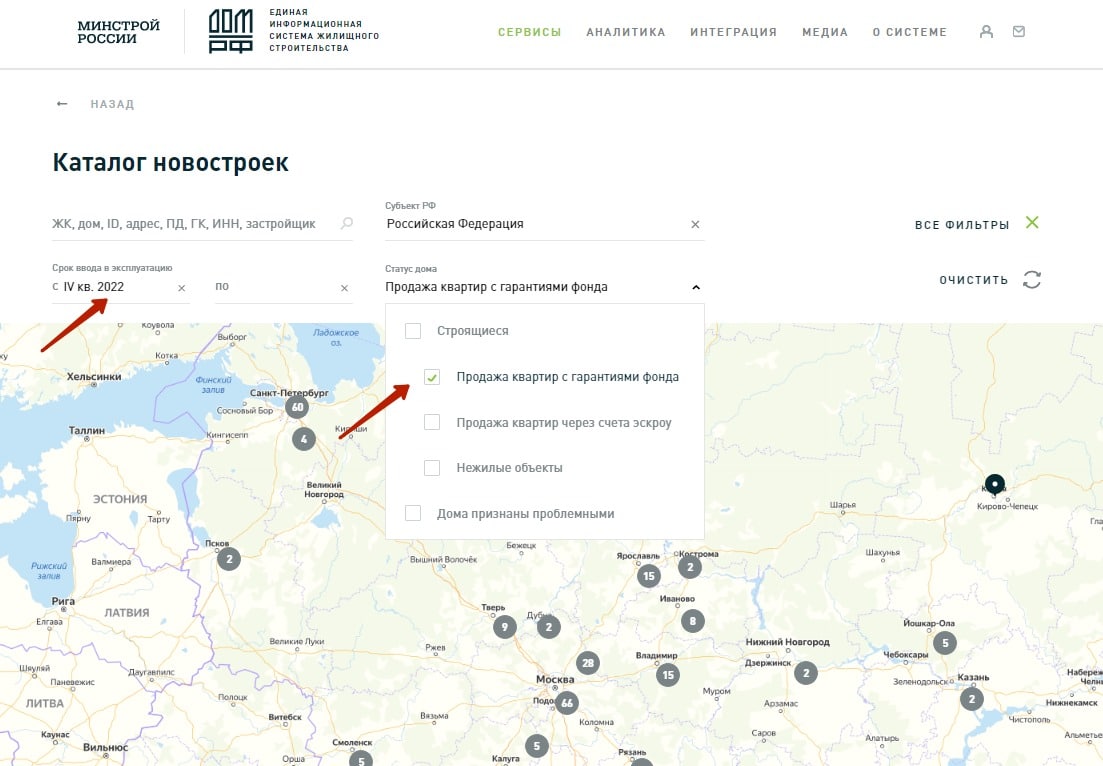The image size is (1103, 766).
Task: Open Дзержинск cluster marker 2
Action: (806, 673)
